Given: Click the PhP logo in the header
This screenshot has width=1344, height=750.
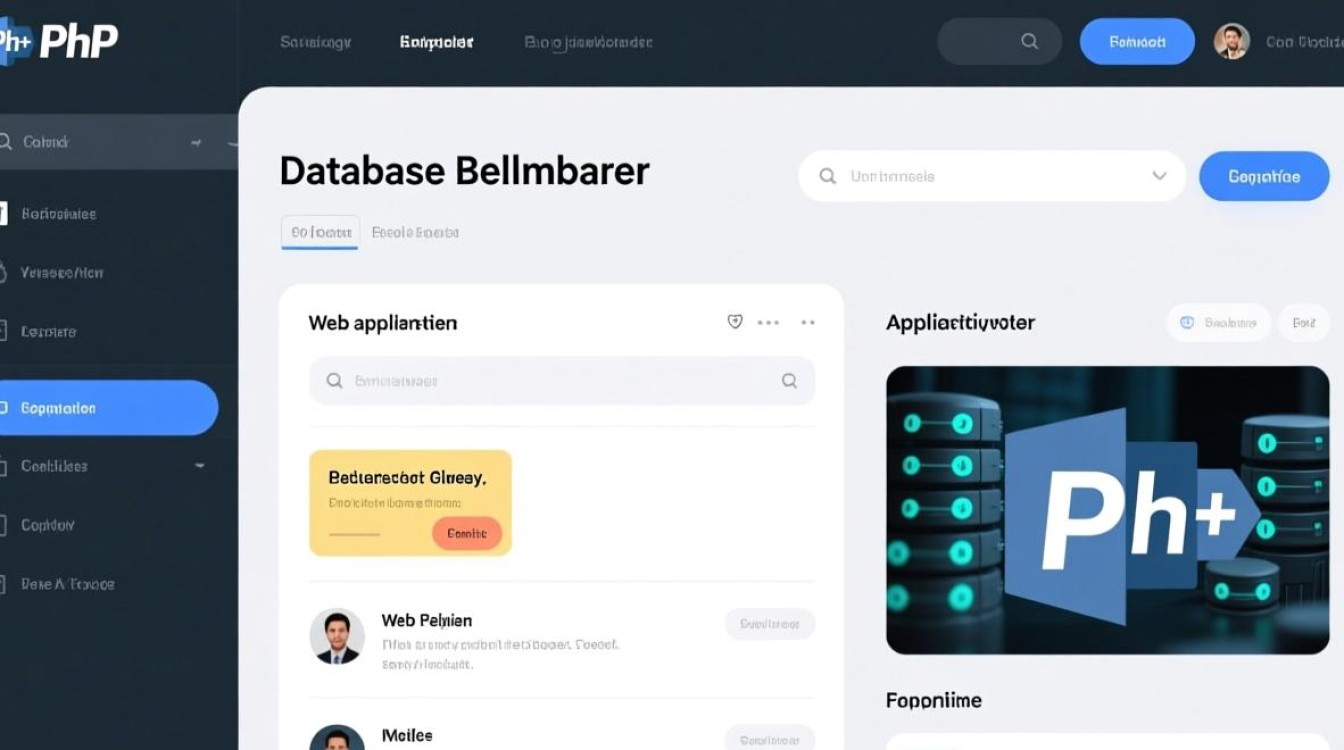Looking at the screenshot, I should coord(60,41).
